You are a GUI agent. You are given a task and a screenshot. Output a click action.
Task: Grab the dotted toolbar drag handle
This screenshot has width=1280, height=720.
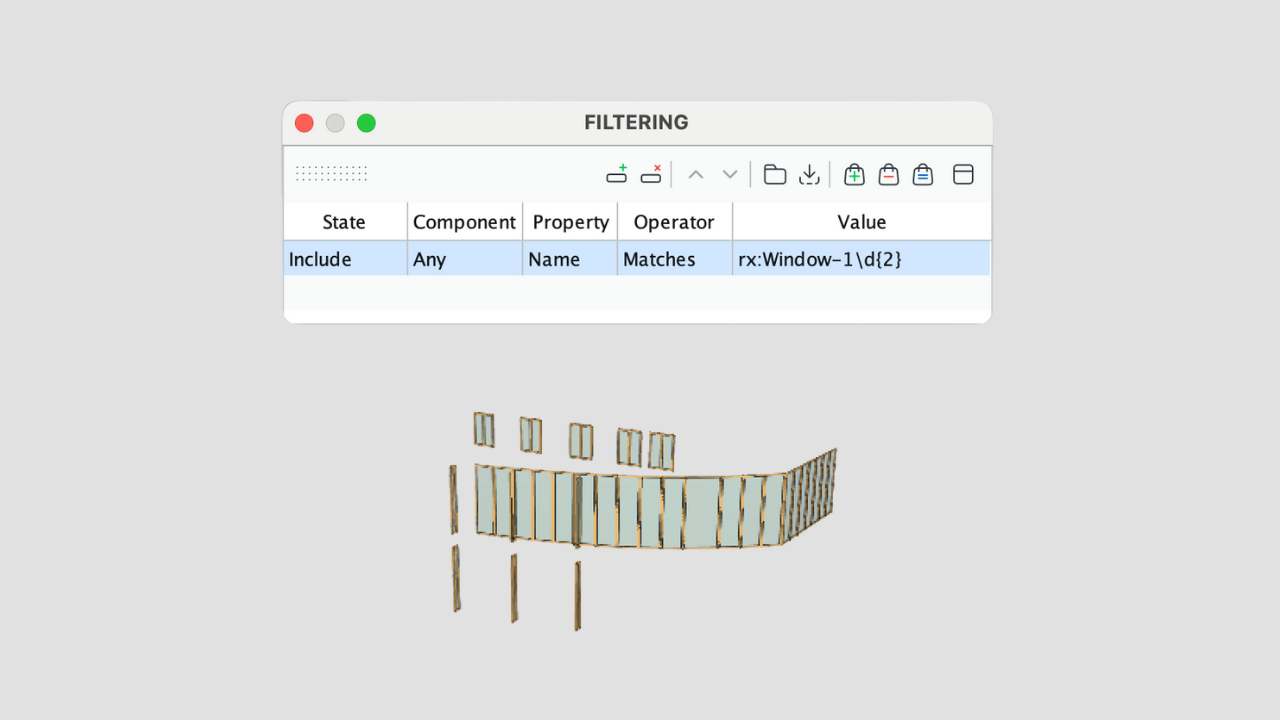coord(332,174)
